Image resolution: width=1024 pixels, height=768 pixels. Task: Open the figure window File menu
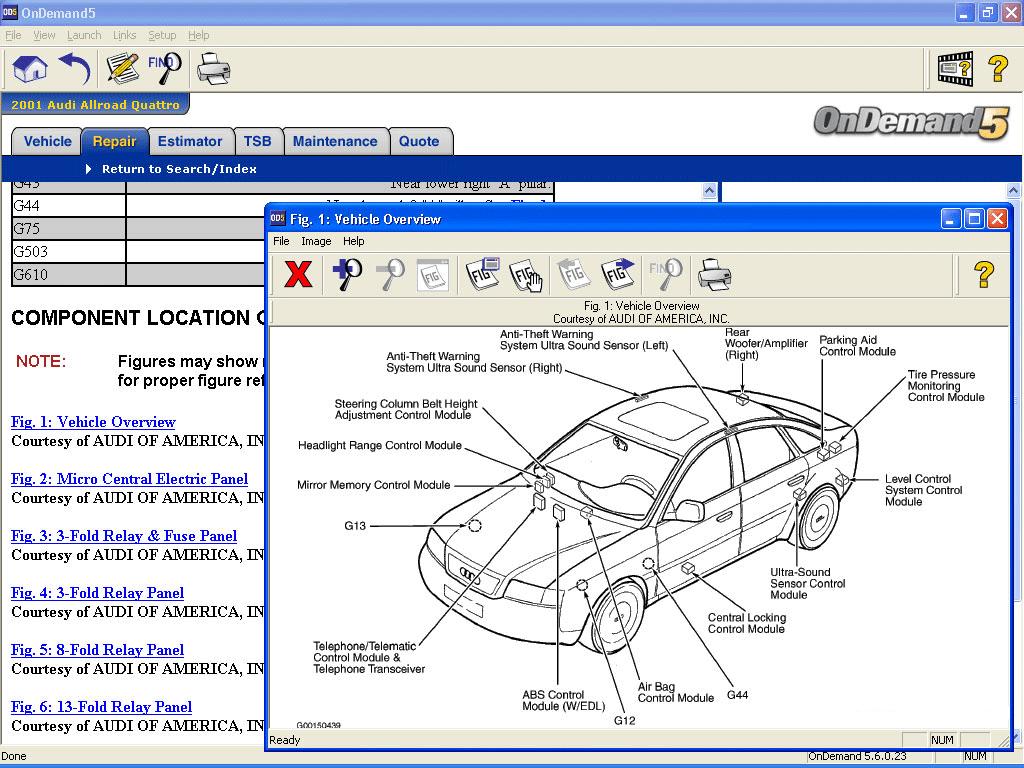tap(281, 241)
